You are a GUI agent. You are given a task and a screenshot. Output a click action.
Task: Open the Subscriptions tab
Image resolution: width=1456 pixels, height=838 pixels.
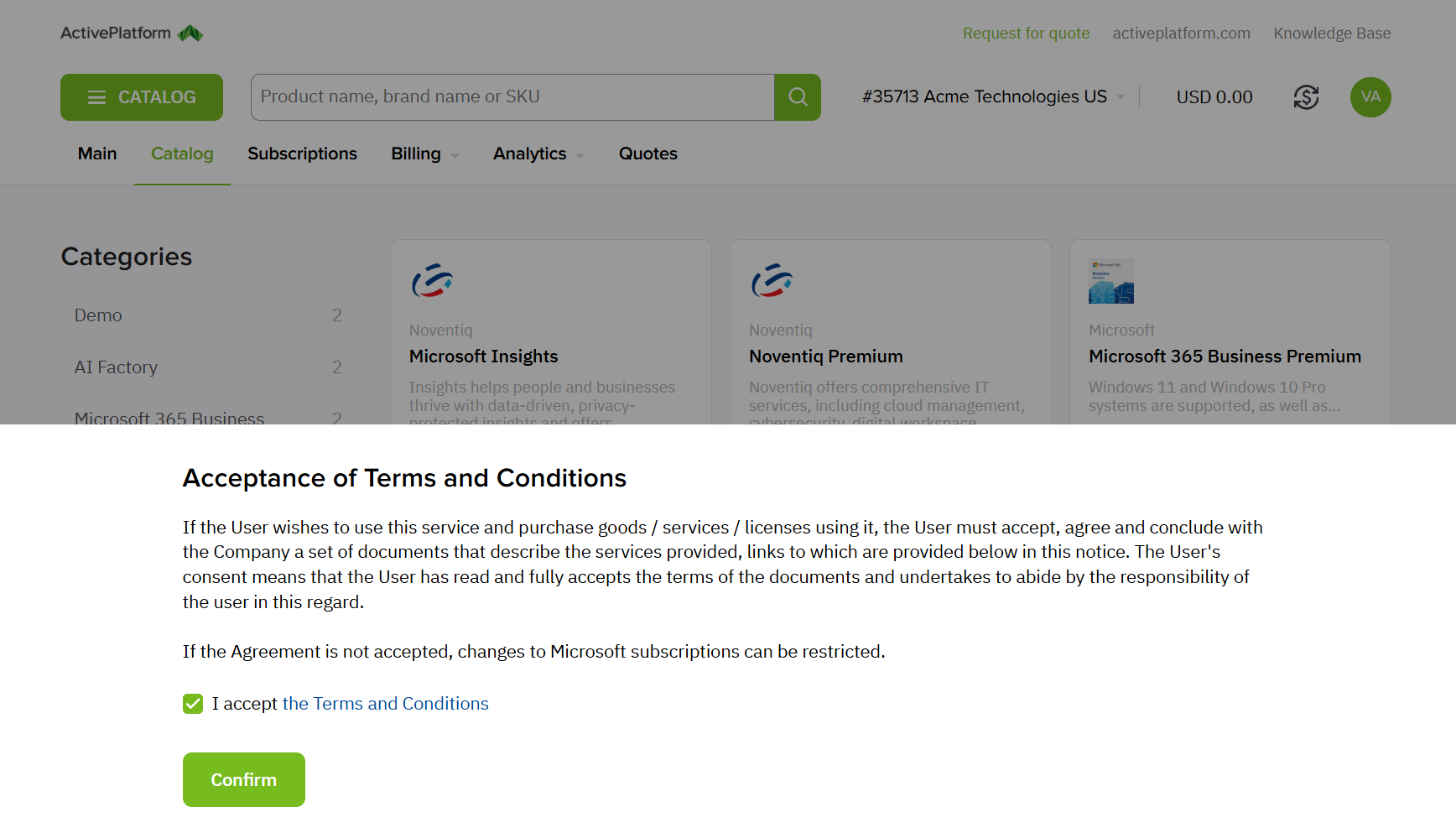[302, 154]
